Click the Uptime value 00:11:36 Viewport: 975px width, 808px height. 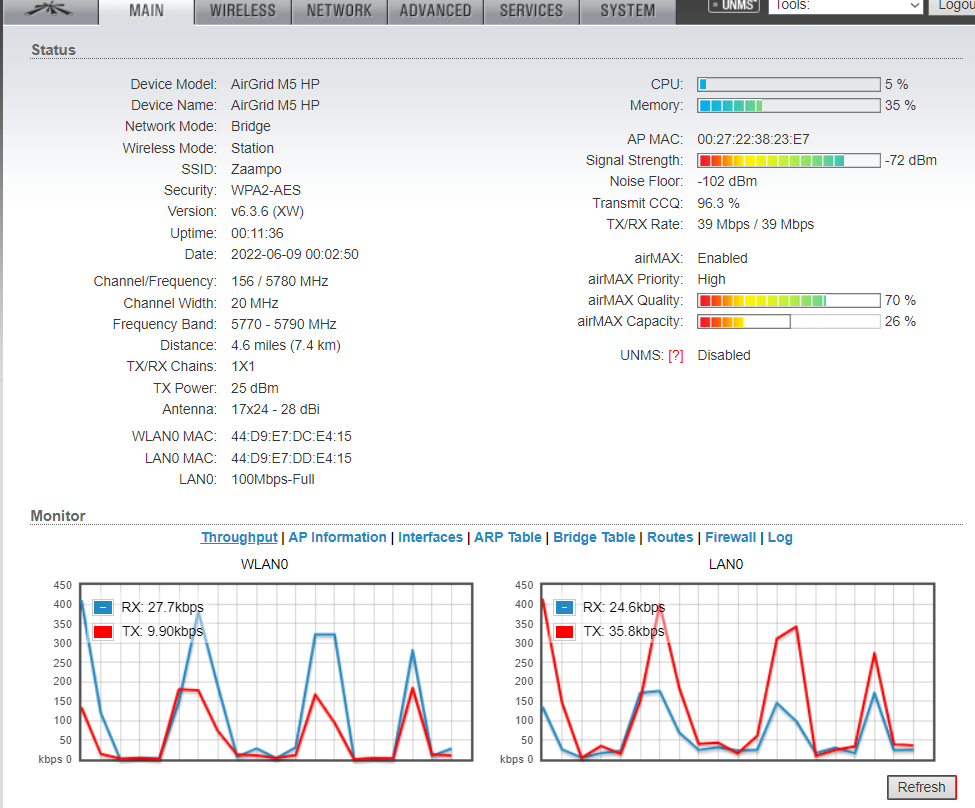[257, 233]
